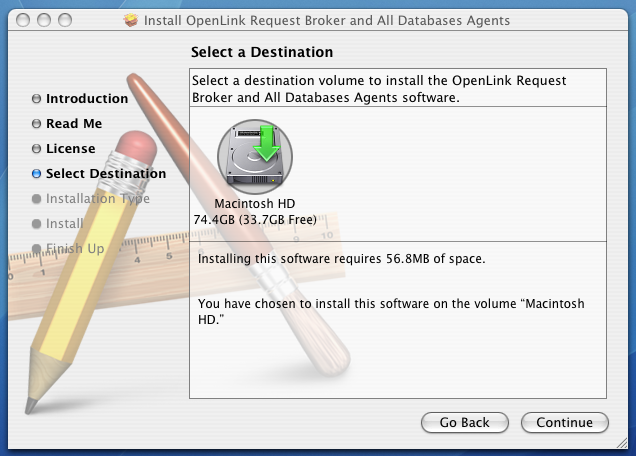Screen dimensions: 636x456
Task: Click the blue Select Destination bullet
Action: click(37, 174)
